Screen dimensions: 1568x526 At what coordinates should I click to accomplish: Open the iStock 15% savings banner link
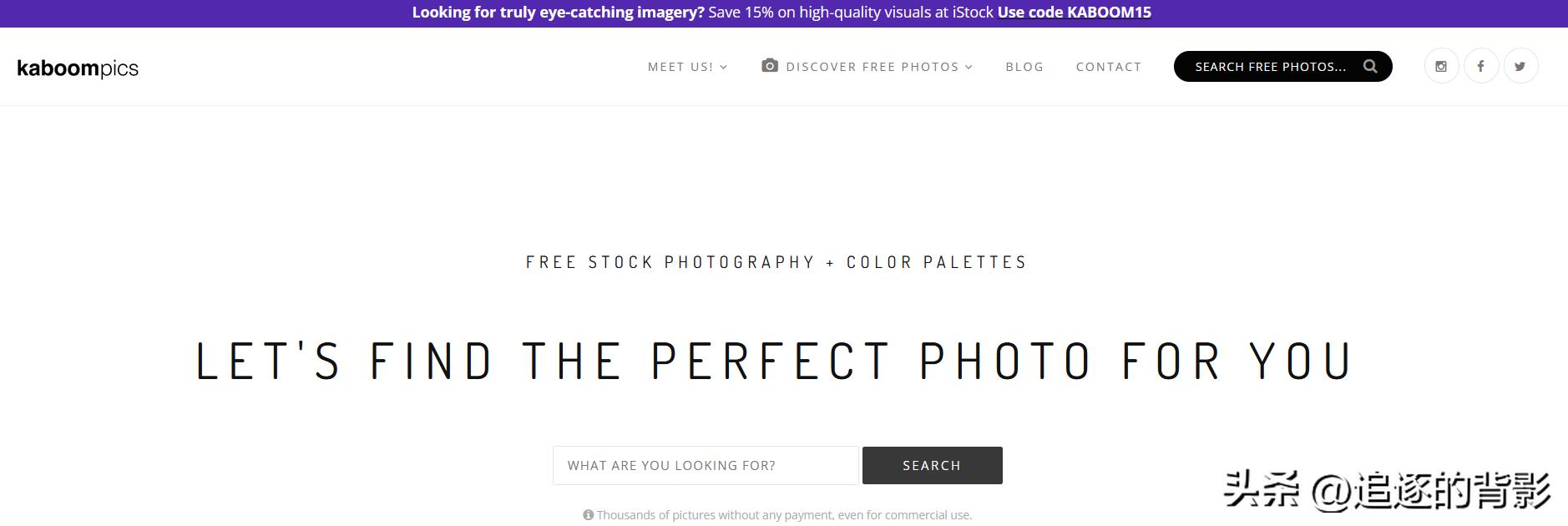click(851, 13)
